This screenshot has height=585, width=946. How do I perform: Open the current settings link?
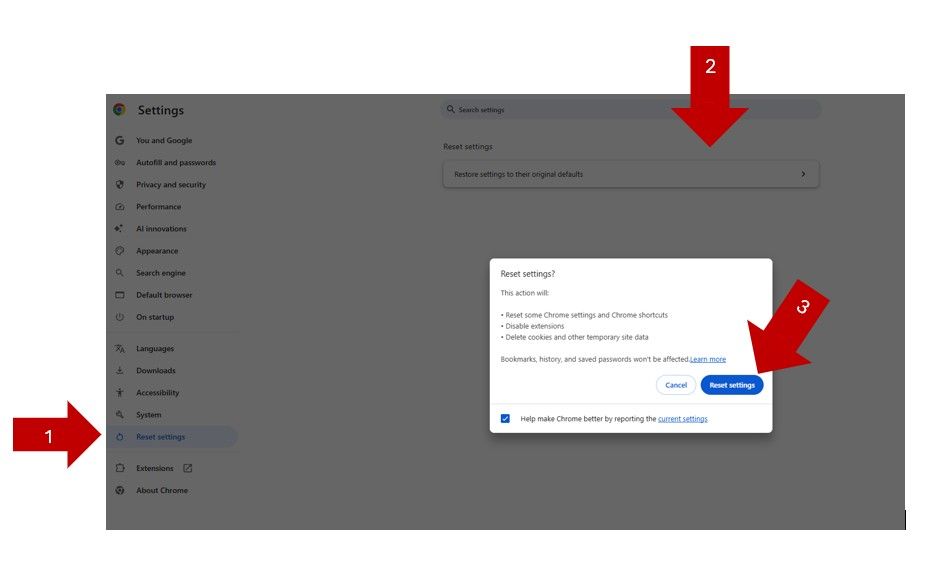682,419
